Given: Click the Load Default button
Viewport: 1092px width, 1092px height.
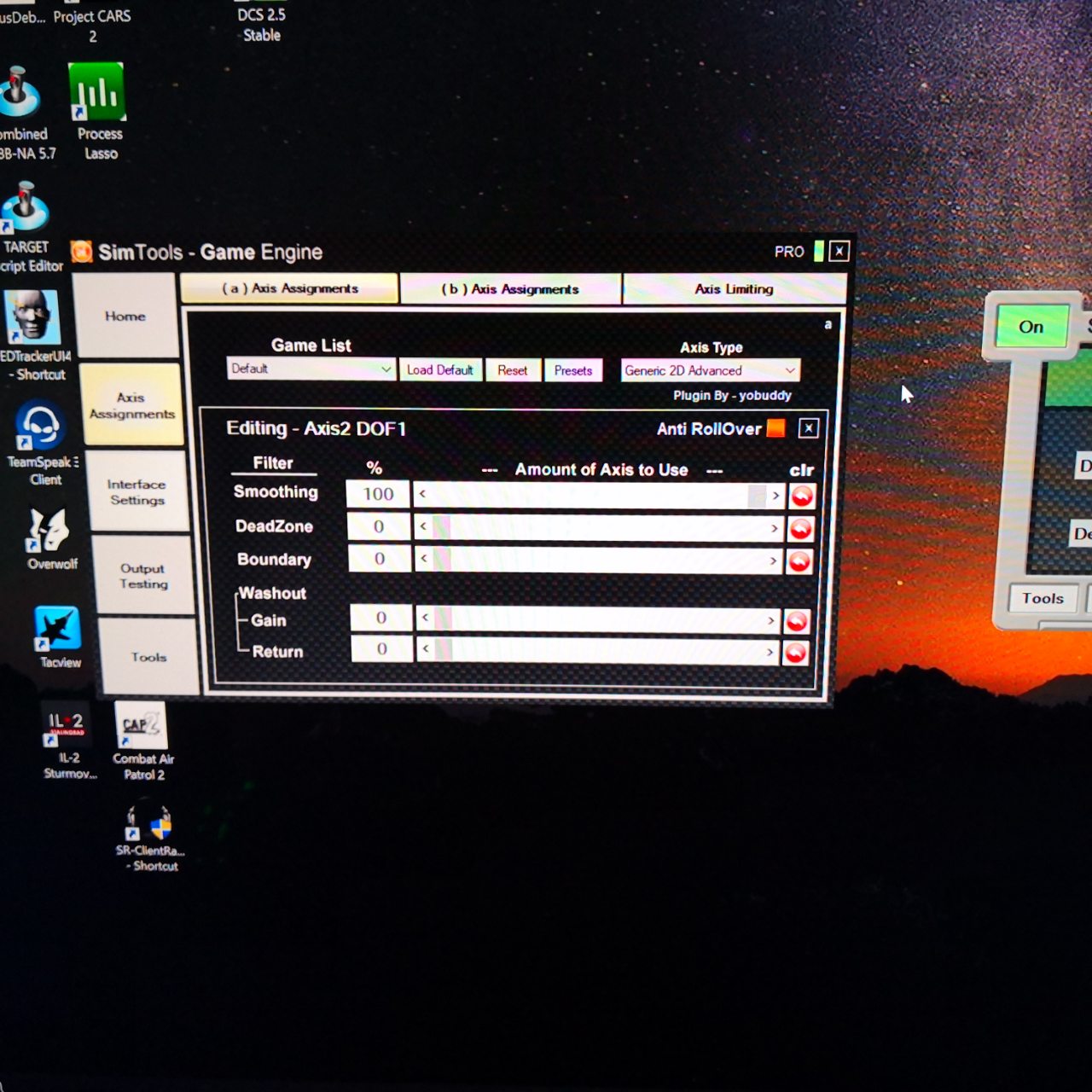Looking at the screenshot, I should [x=440, y=369].
